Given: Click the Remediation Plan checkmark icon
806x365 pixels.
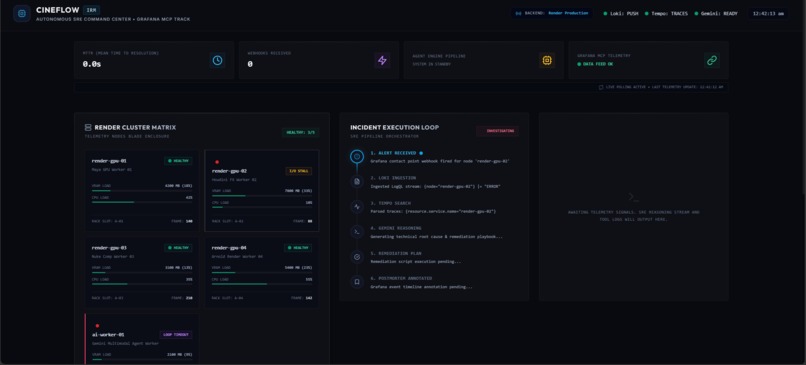Looking at the screenshot, I should tap(357, 257).
